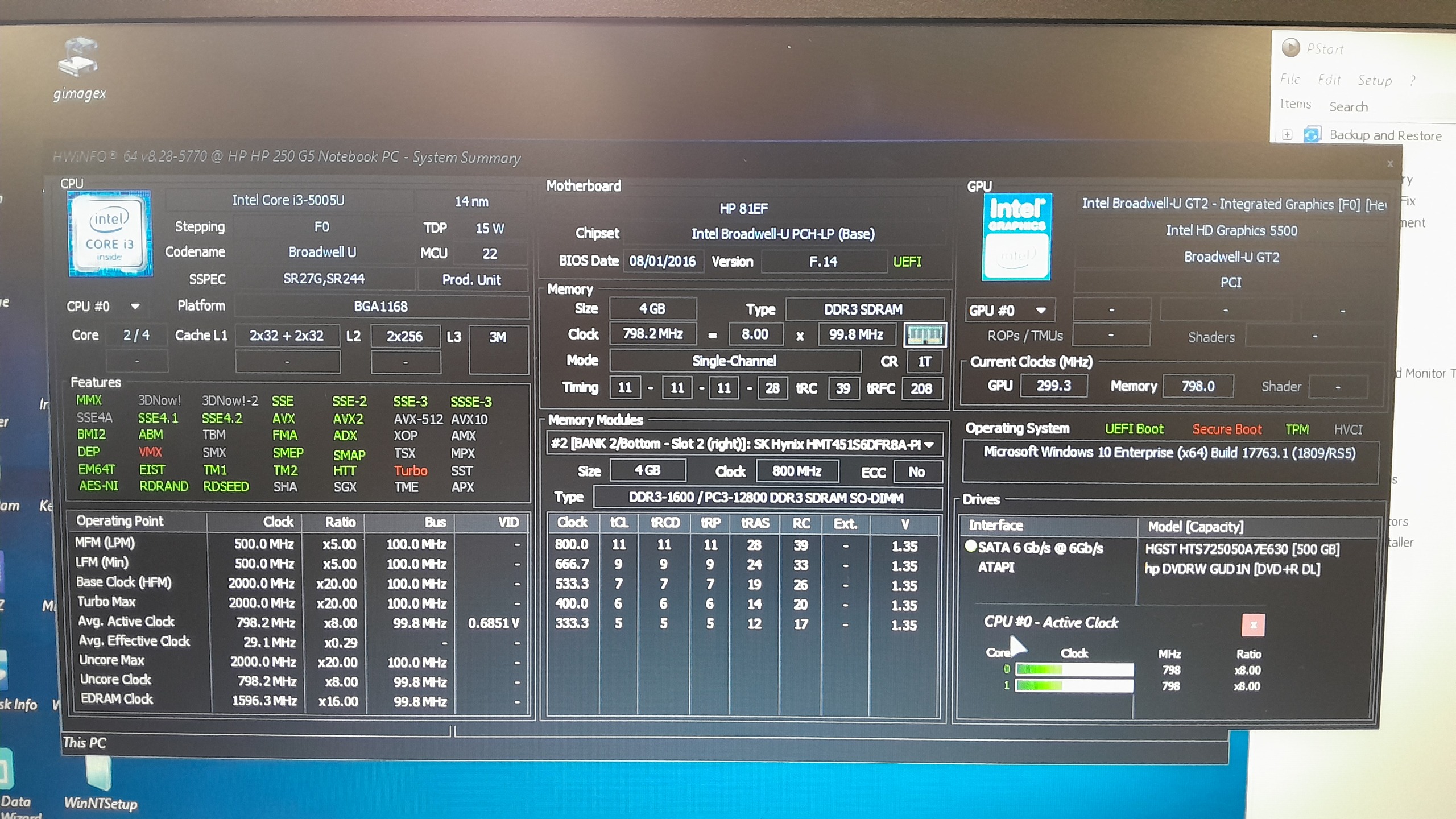Open the Edit menu in PStart
The image size is (1456, 819).
(1329, 80)
